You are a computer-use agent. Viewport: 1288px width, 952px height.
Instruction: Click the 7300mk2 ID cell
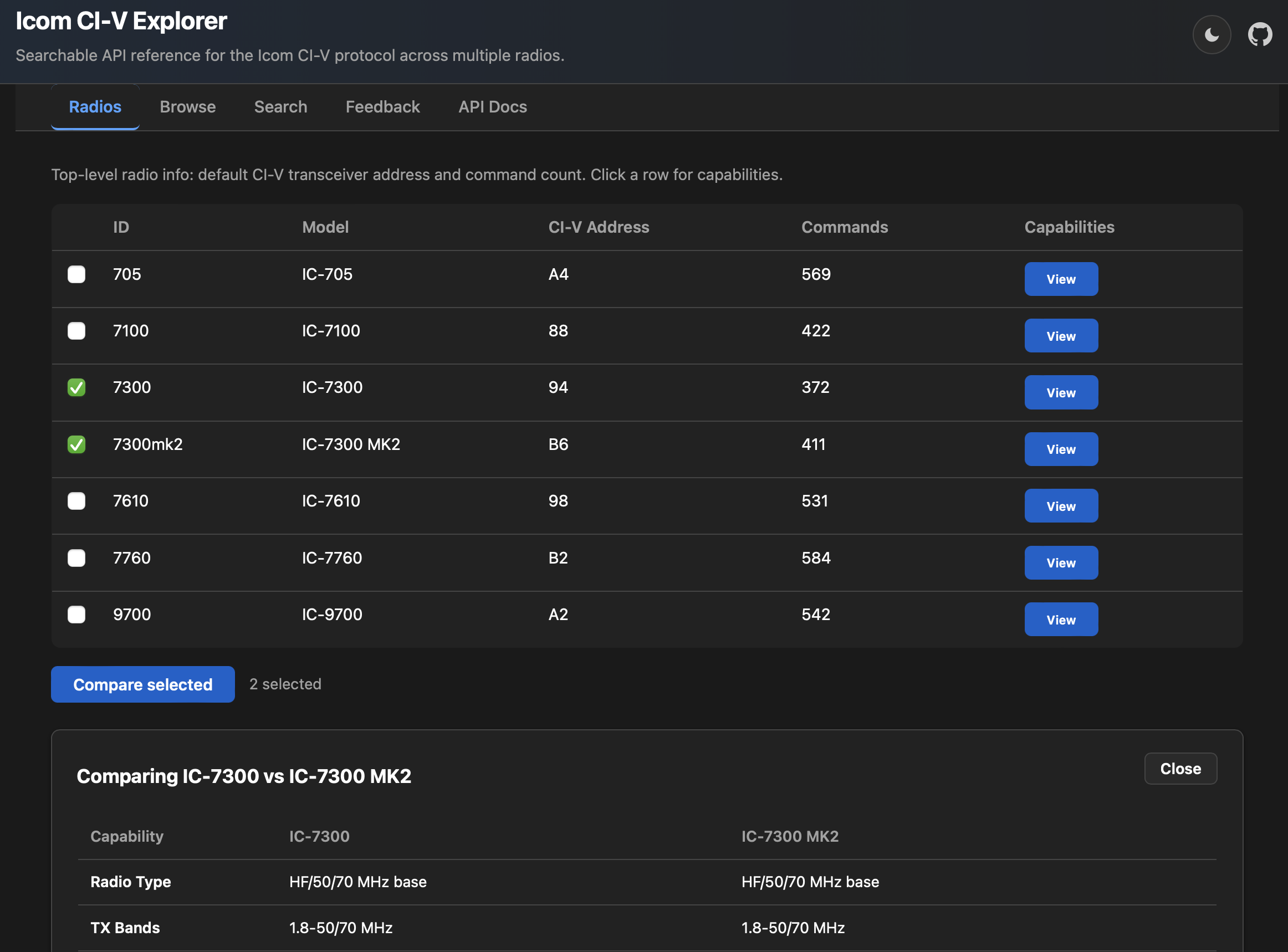[147, 444]
